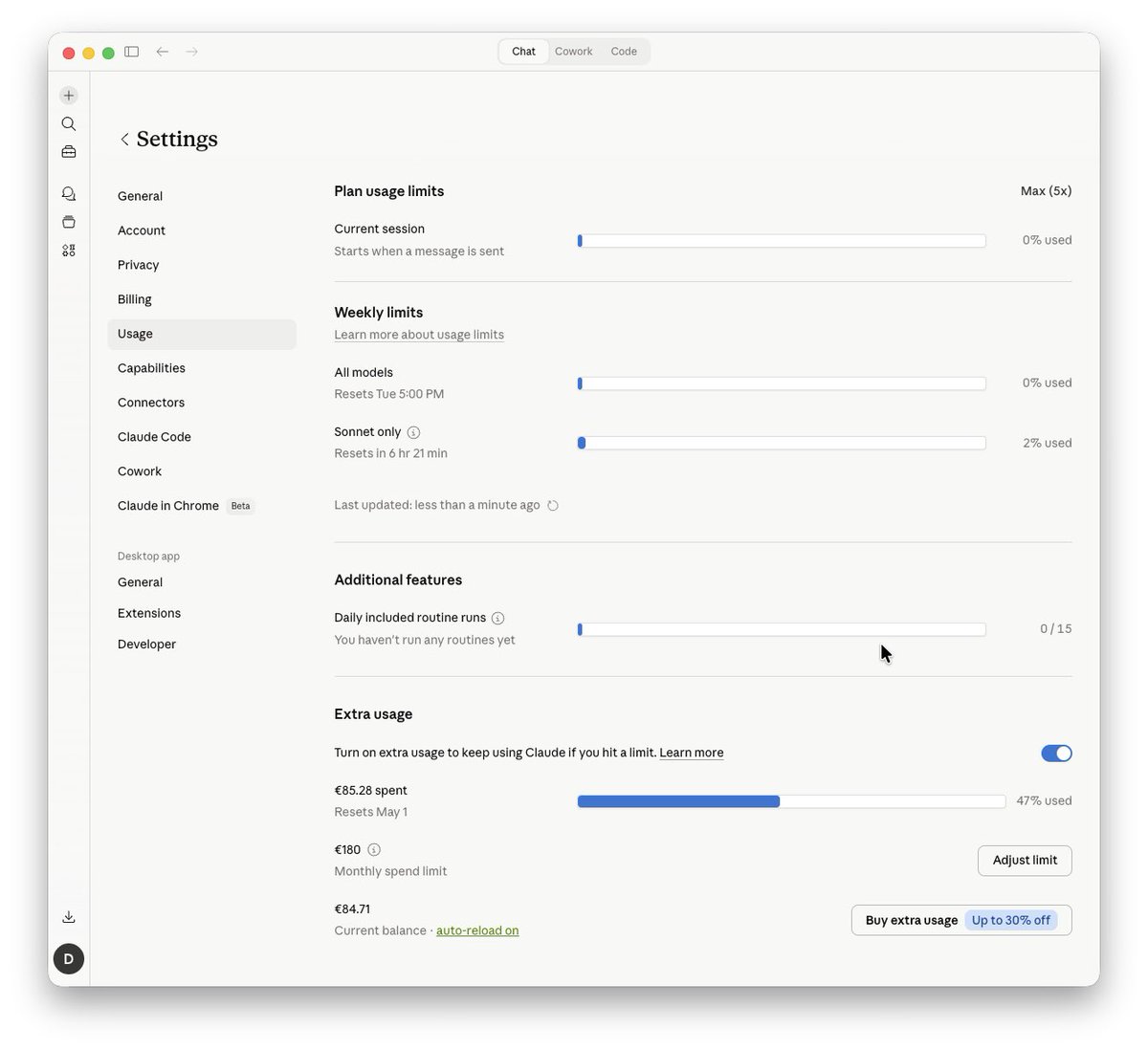Image resolution: width=1148 pixels, height=1050 pixels.
Task: Open Developer settings
Action: [x=202, y=645]
